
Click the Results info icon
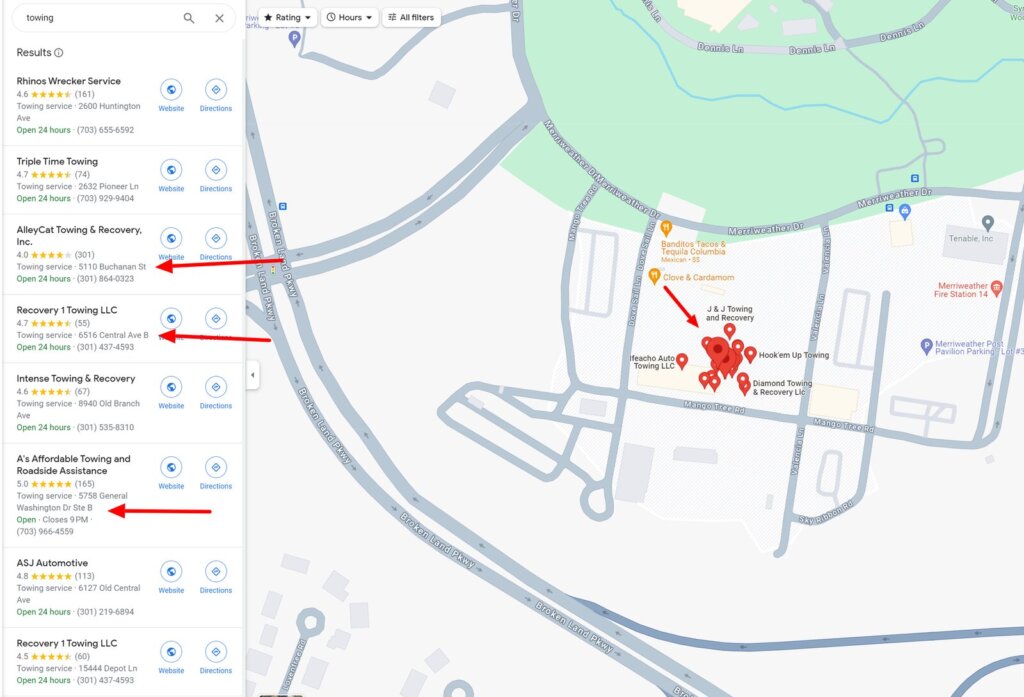coord(59,53)
